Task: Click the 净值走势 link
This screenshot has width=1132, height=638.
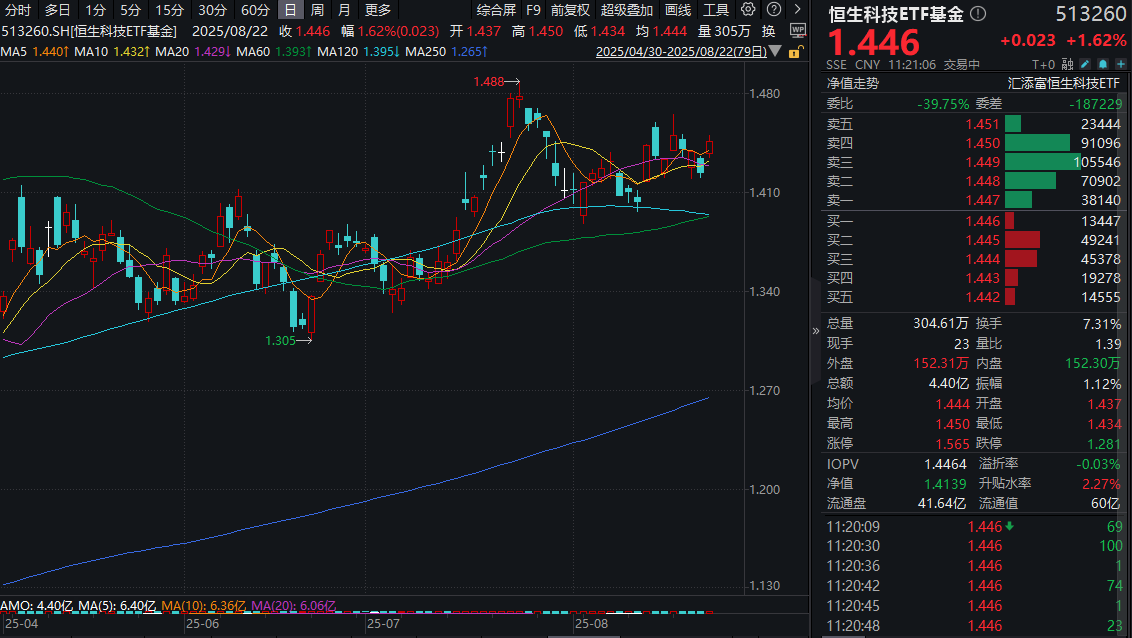Action: coord(853,83)
